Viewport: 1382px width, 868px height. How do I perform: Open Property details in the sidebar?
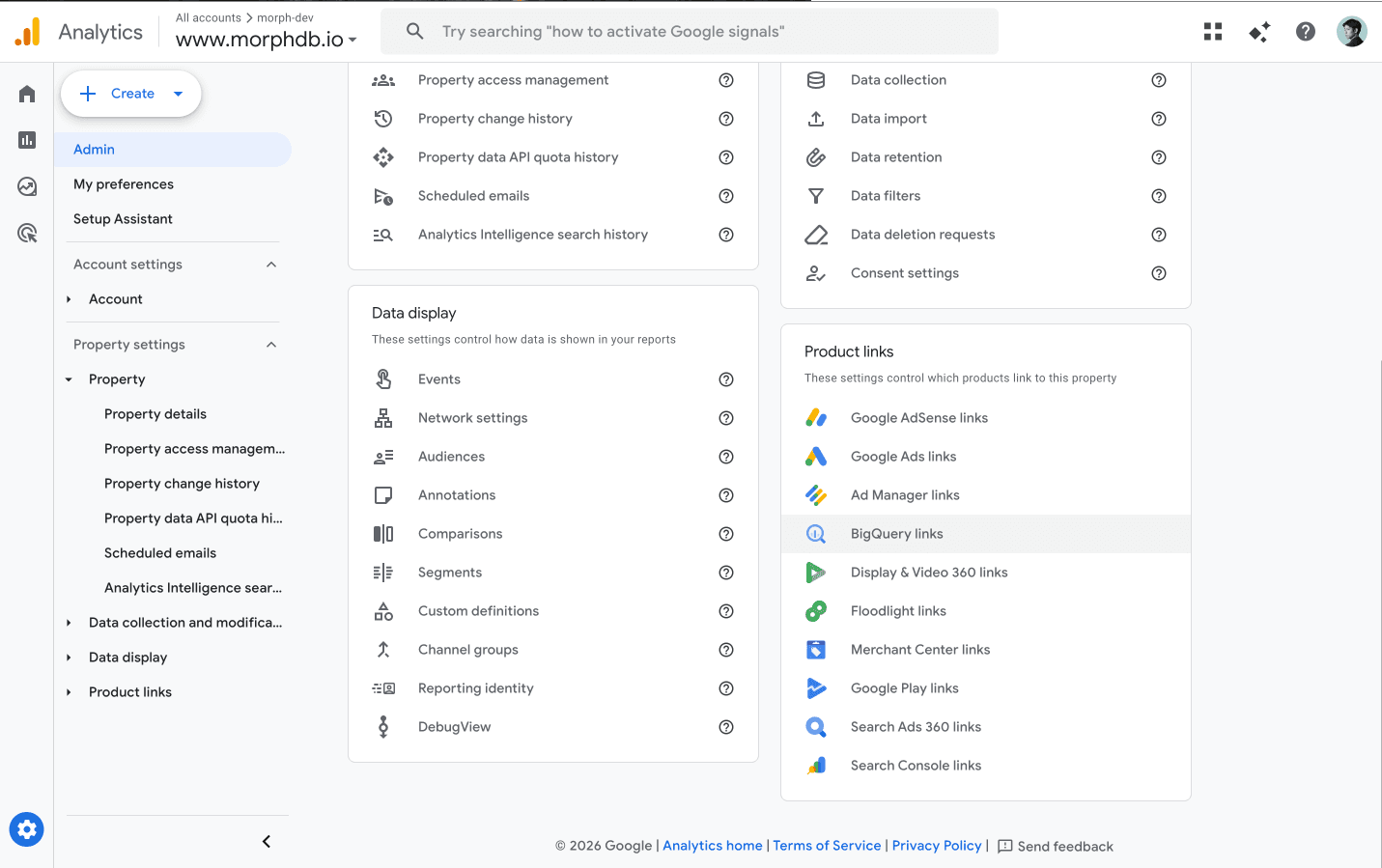pos(155,414)
